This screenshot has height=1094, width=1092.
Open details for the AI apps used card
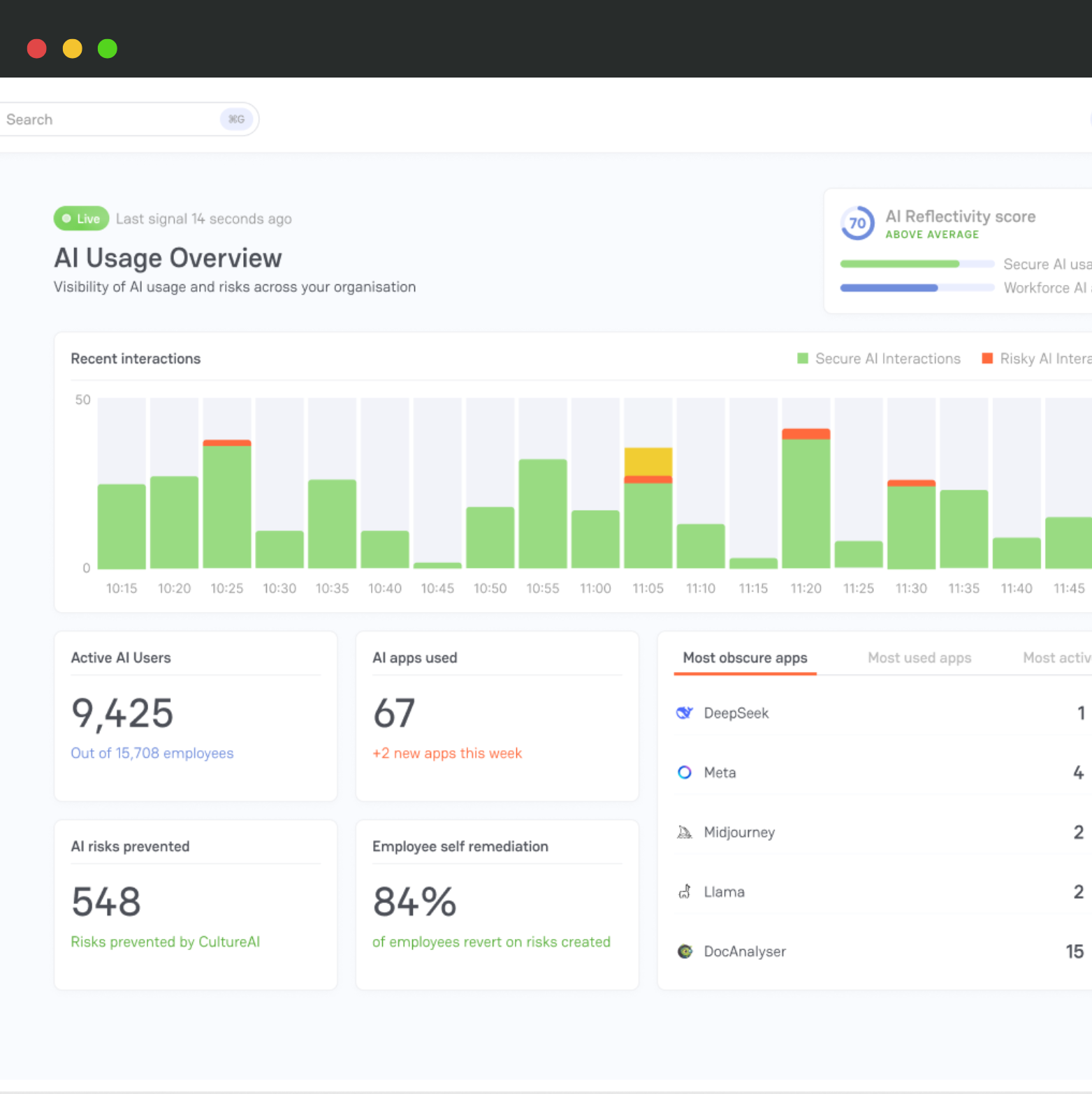coord(497,716)
